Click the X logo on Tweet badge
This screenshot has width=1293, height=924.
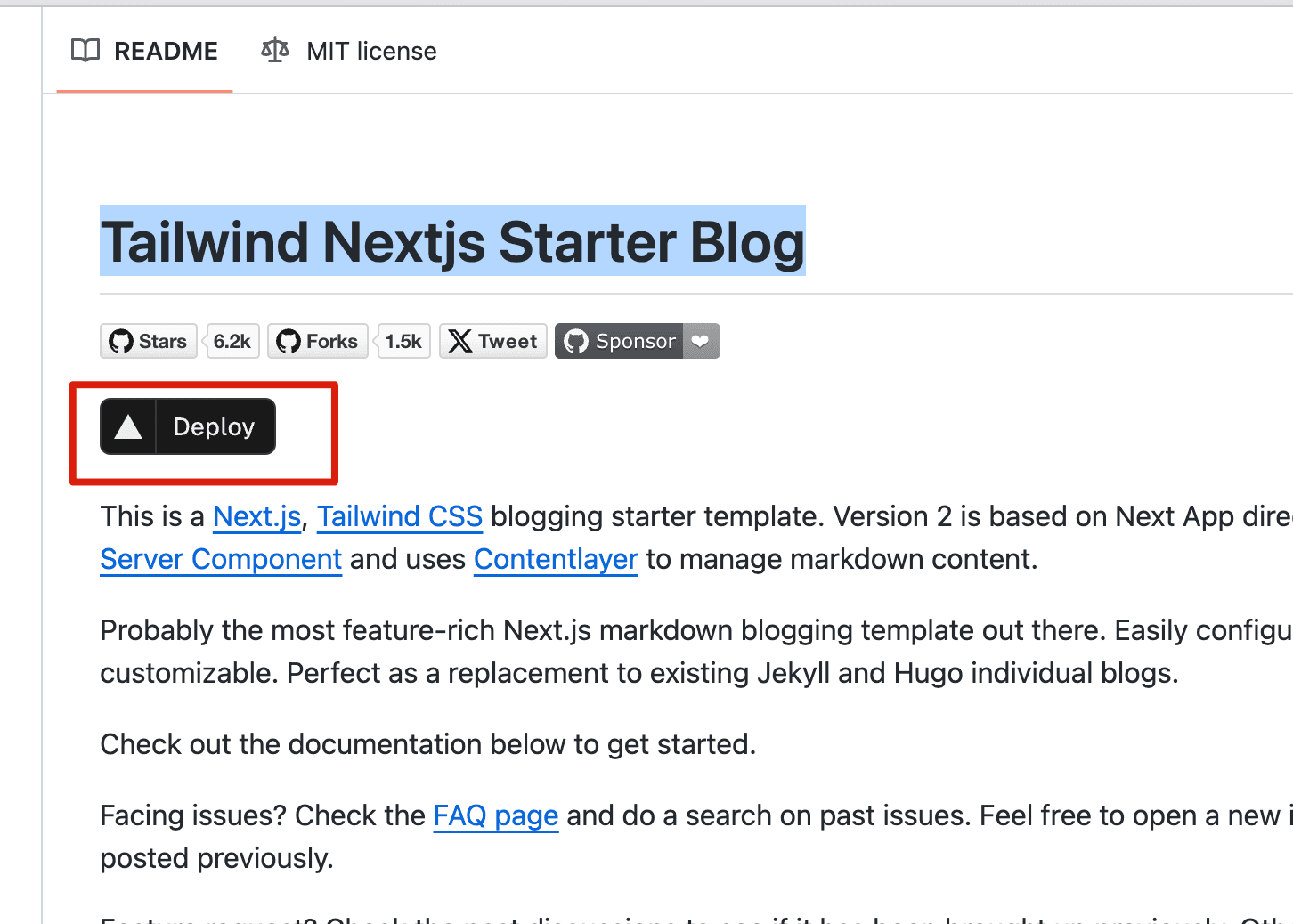[460, 342]
